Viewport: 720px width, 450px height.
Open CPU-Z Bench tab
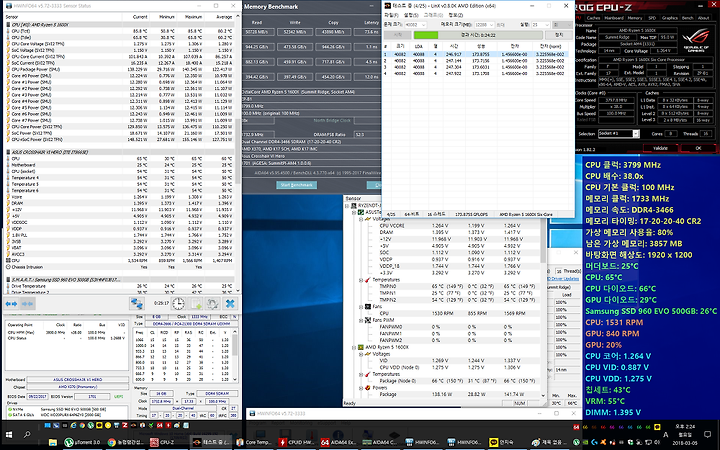[x=687, y=18]
